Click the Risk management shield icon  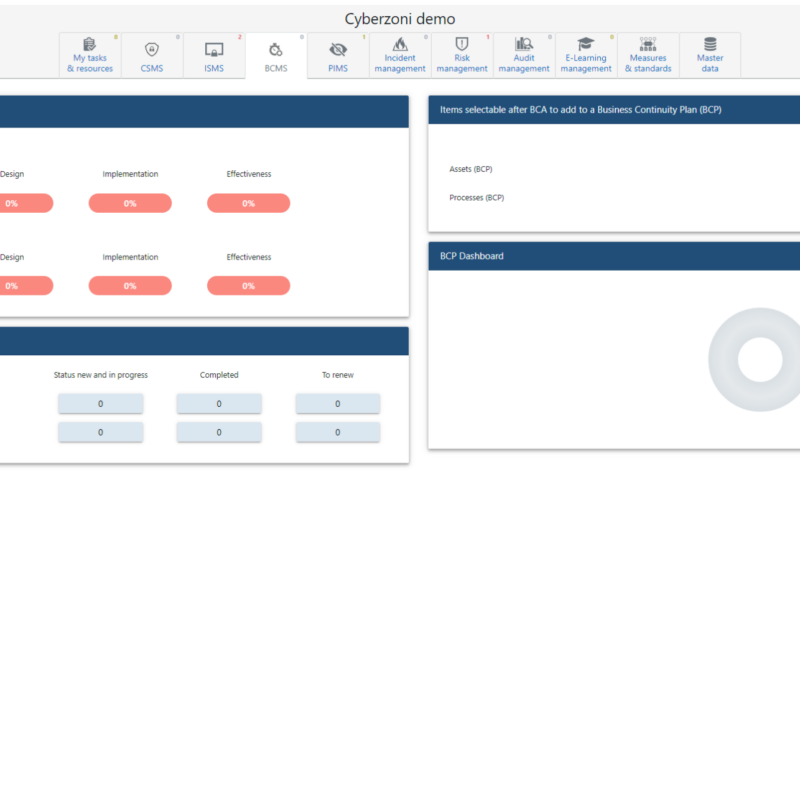tap(461, 44)
